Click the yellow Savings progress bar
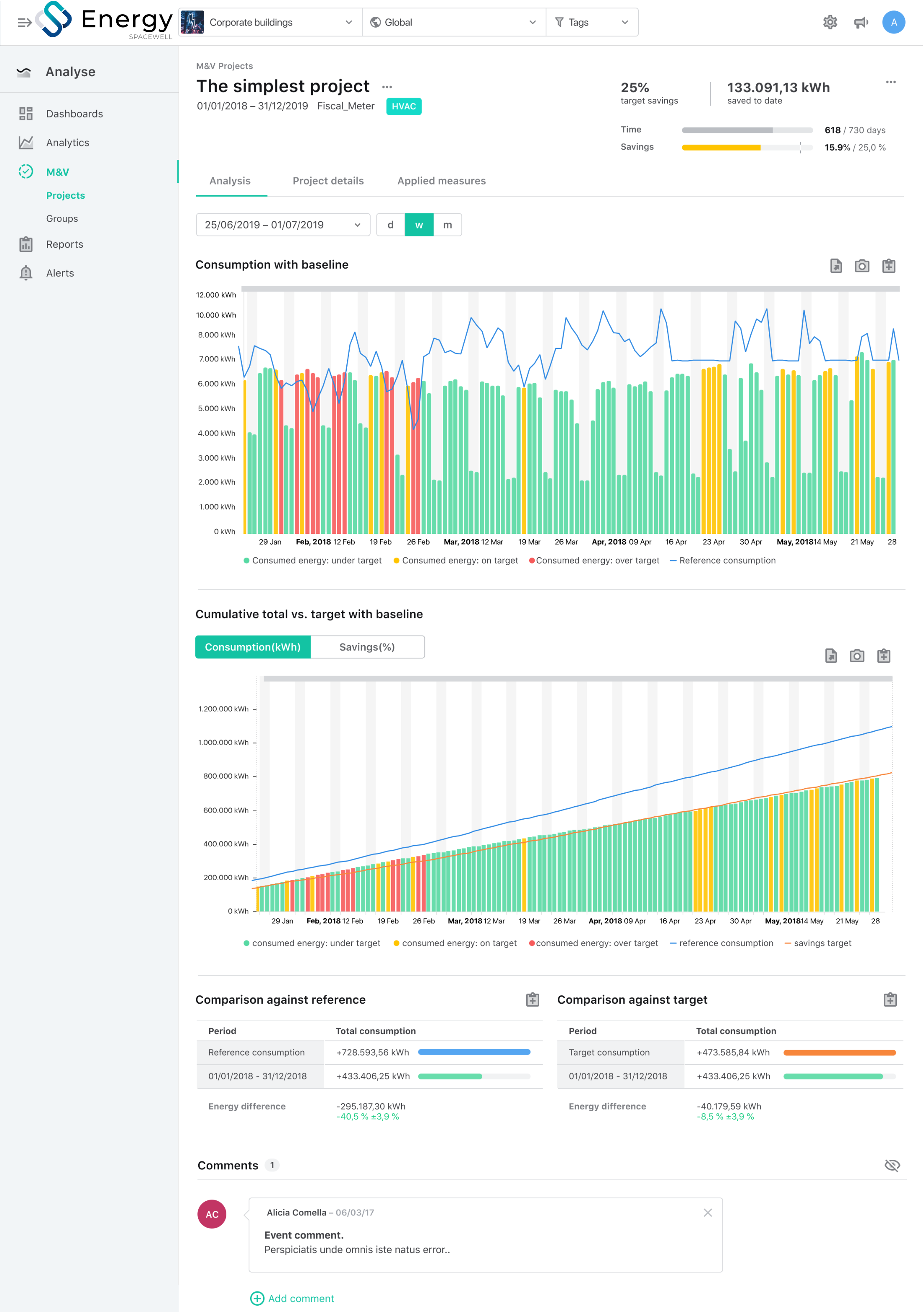The width and height of the screenshot is (924, 1312). (x=721, y=147)
